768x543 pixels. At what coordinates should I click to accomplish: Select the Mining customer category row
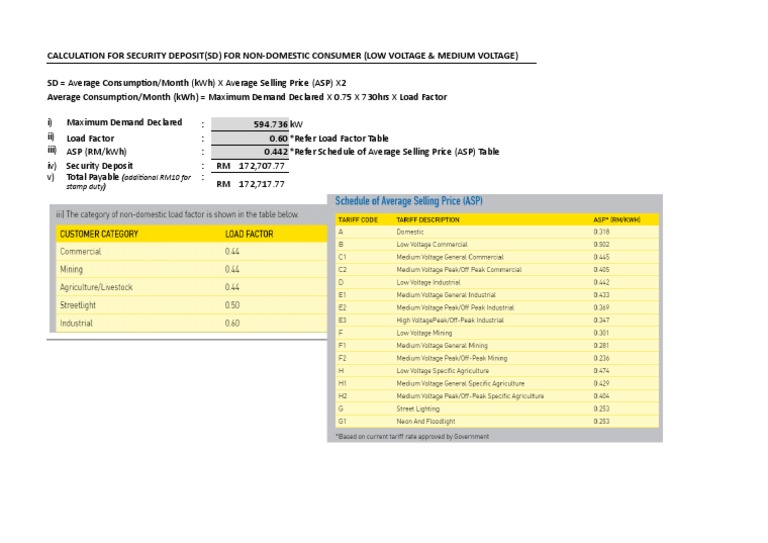point(192,269)
